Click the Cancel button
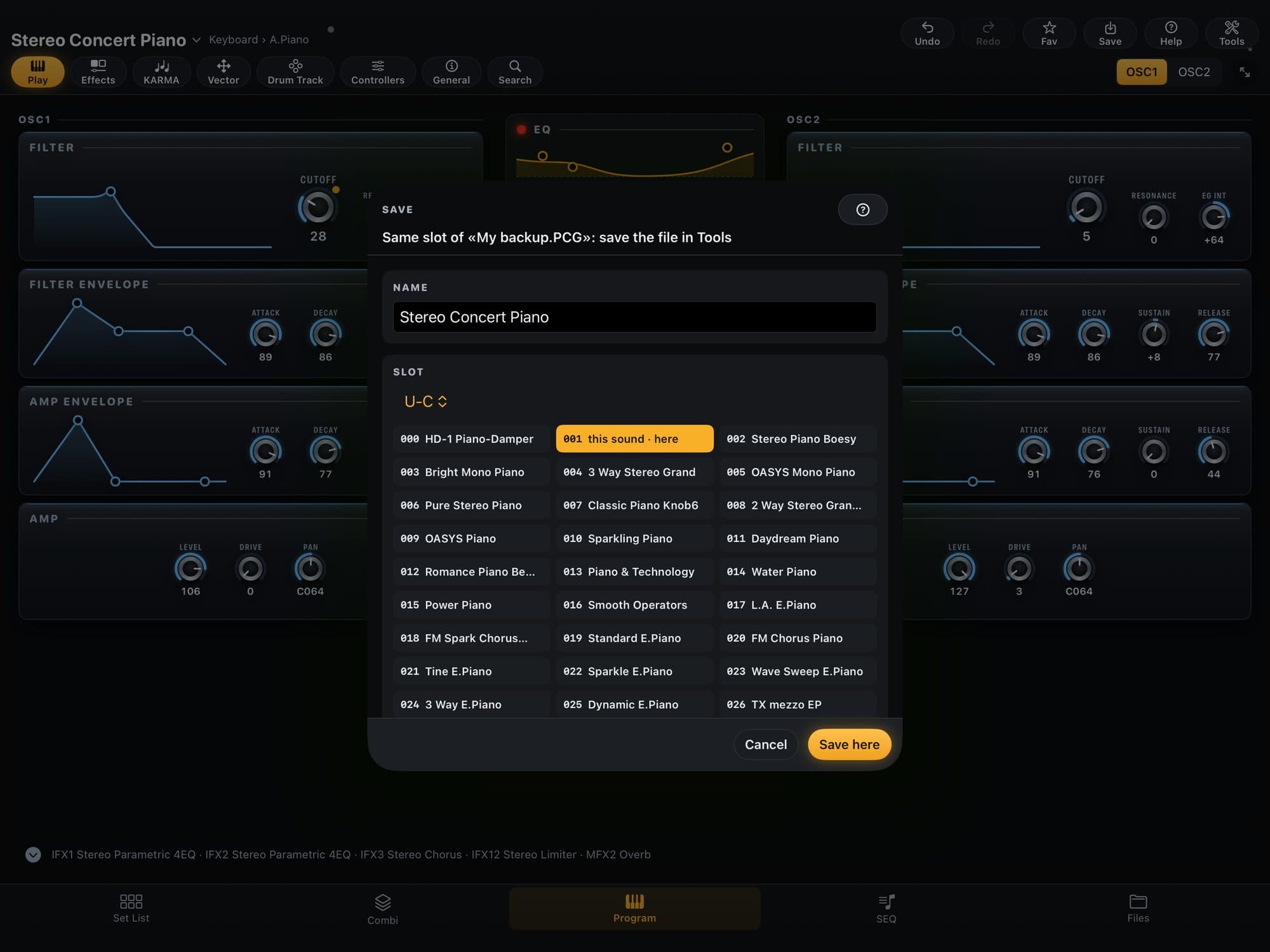 click(766, 744)
